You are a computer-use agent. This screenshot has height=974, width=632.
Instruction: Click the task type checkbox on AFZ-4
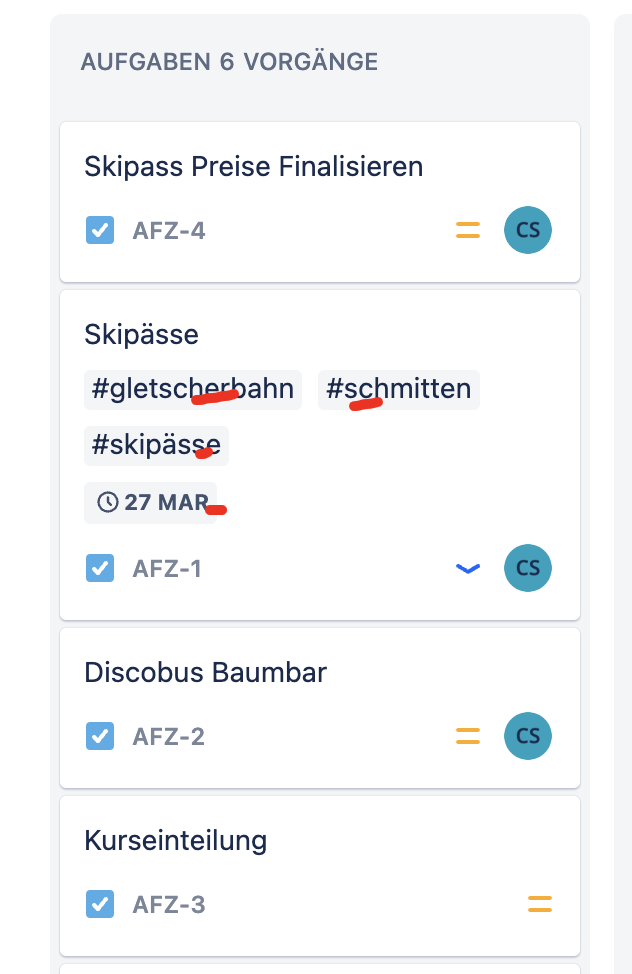pos(100,230)
